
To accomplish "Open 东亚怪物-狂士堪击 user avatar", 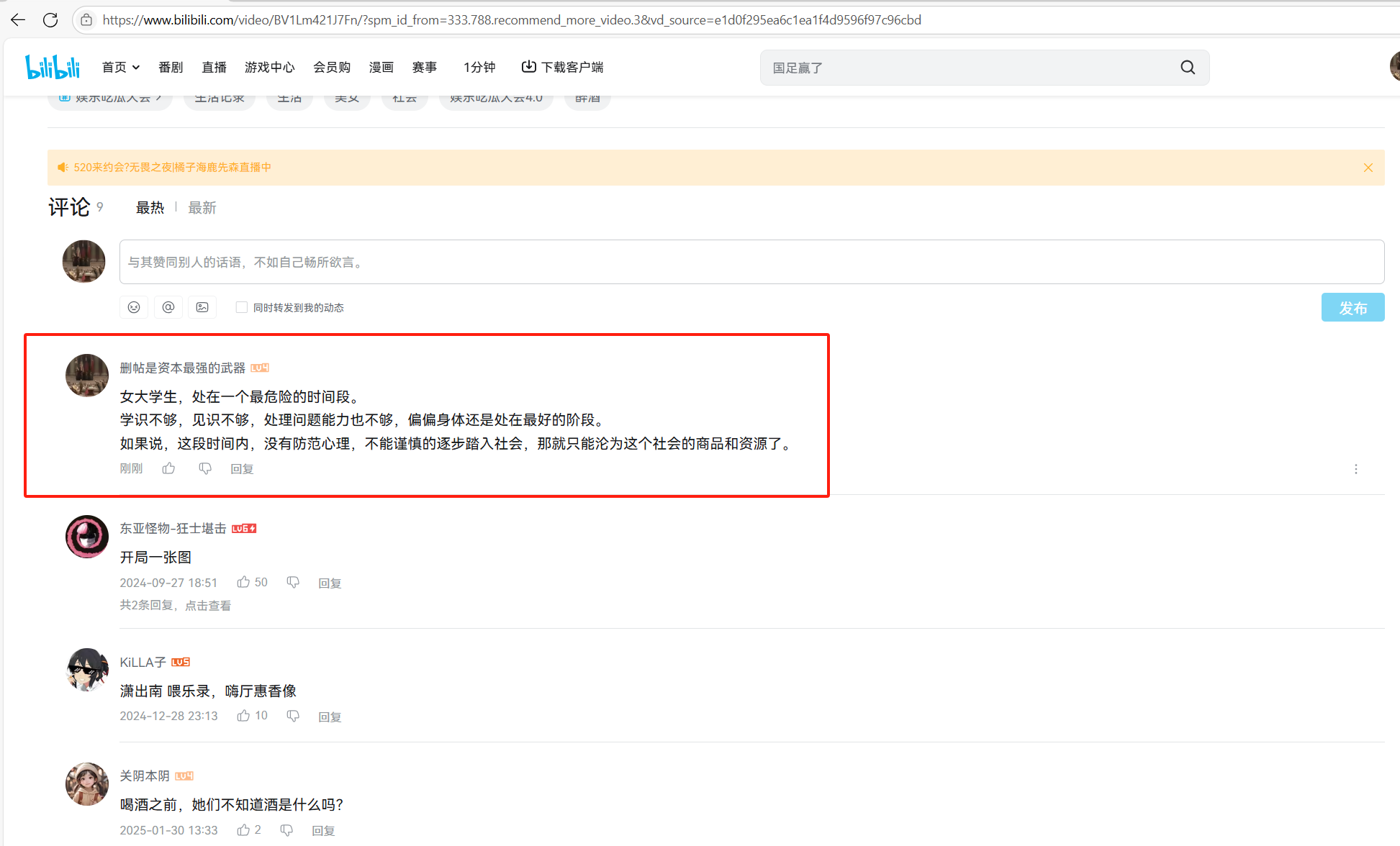I will [86, 536].
